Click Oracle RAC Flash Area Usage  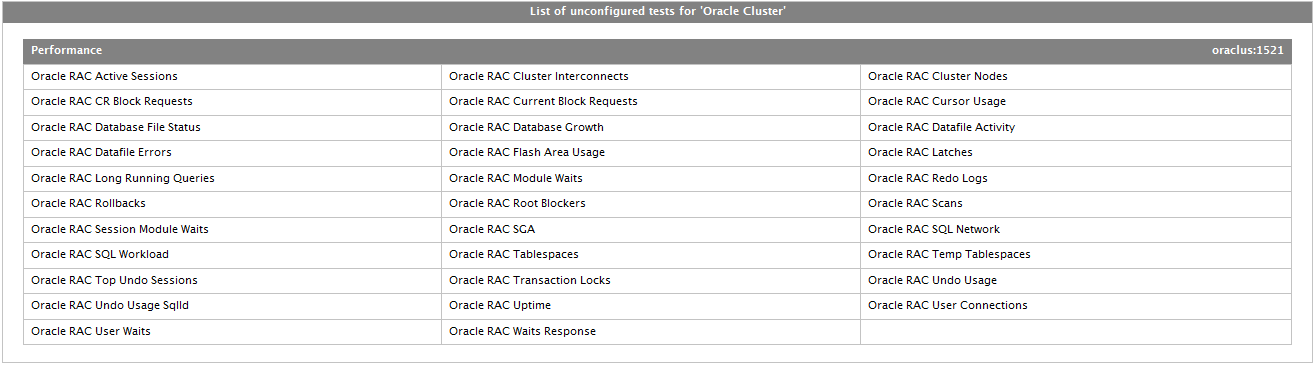click(527, 152)
